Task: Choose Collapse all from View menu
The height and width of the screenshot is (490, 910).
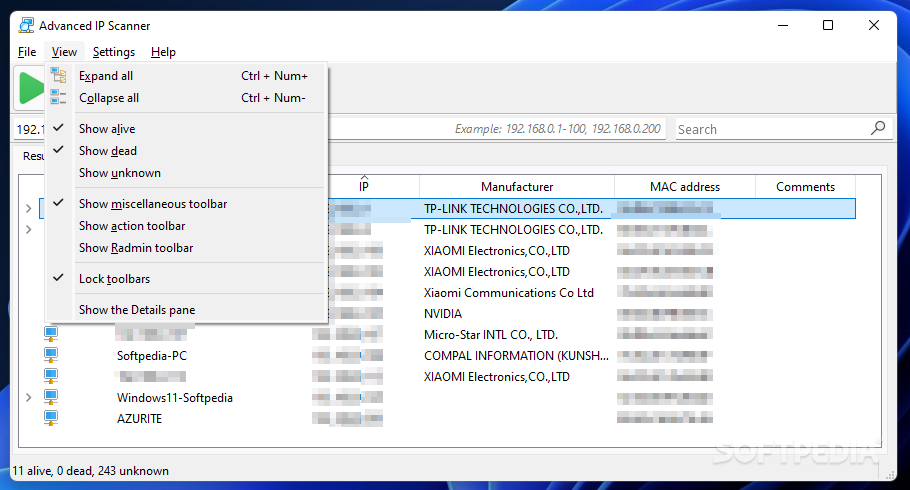Action: pos(186,98)
